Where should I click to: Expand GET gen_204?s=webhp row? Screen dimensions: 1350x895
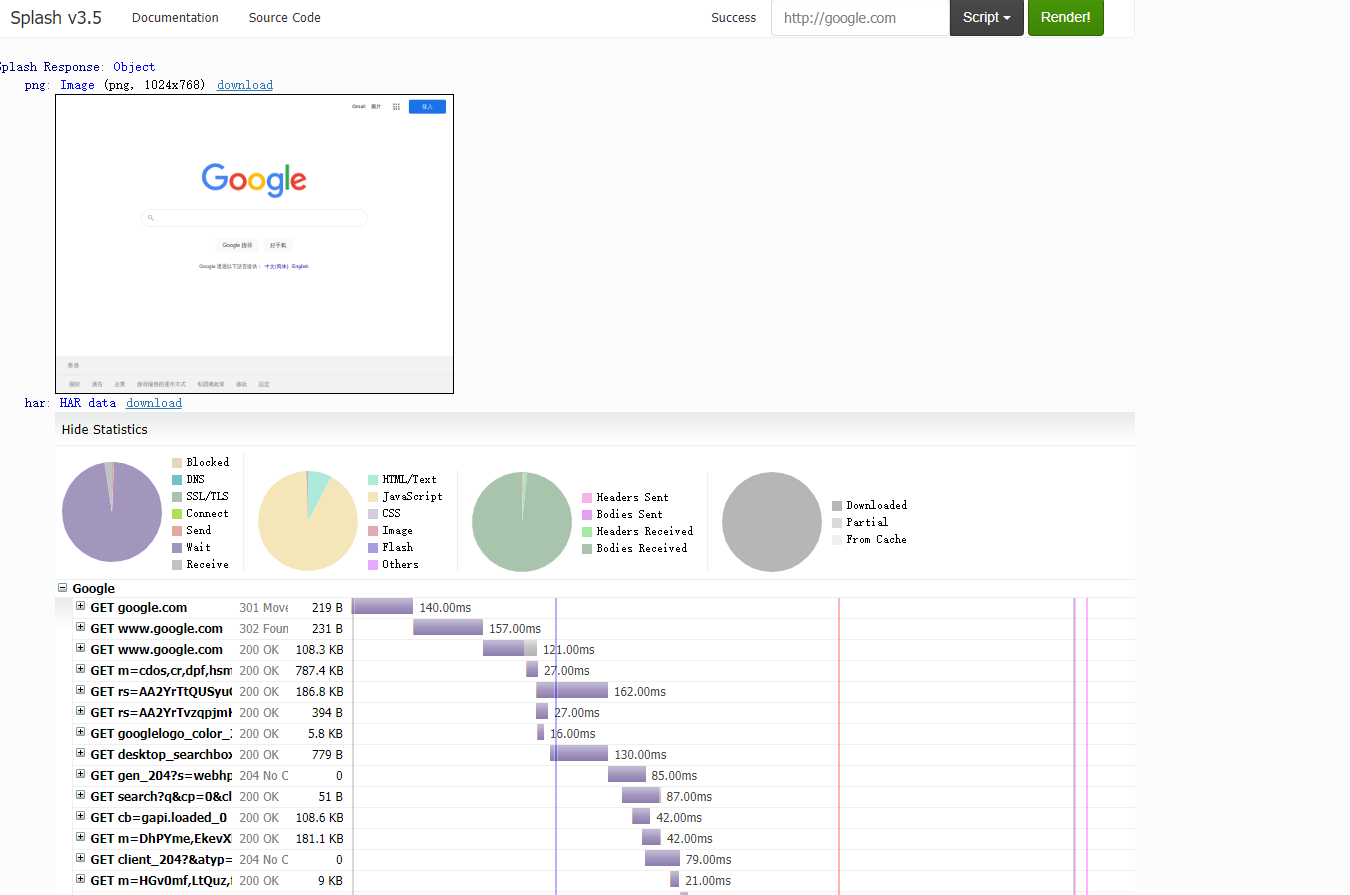tap(81, 775)
